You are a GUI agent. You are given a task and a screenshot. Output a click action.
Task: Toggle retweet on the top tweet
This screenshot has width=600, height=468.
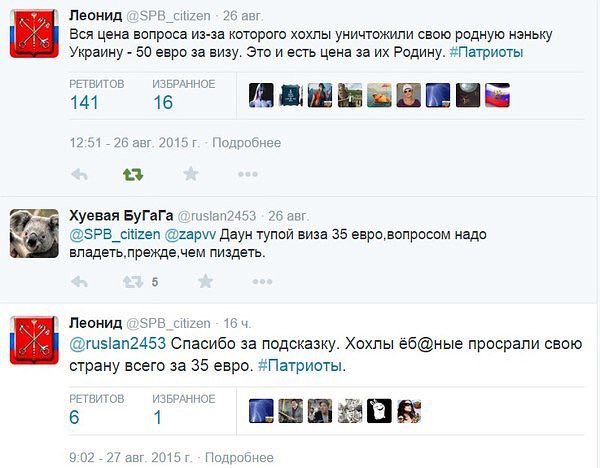(x=132, y=174)
